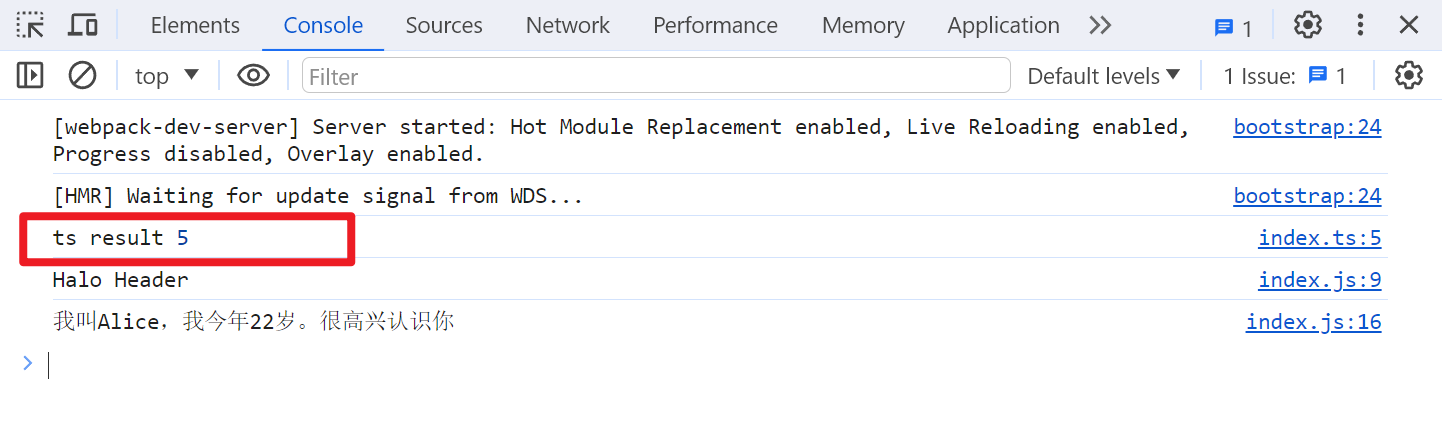Switch to the Elements tab
Viewport: 1442px width, 437px height.
click(195, 25)
